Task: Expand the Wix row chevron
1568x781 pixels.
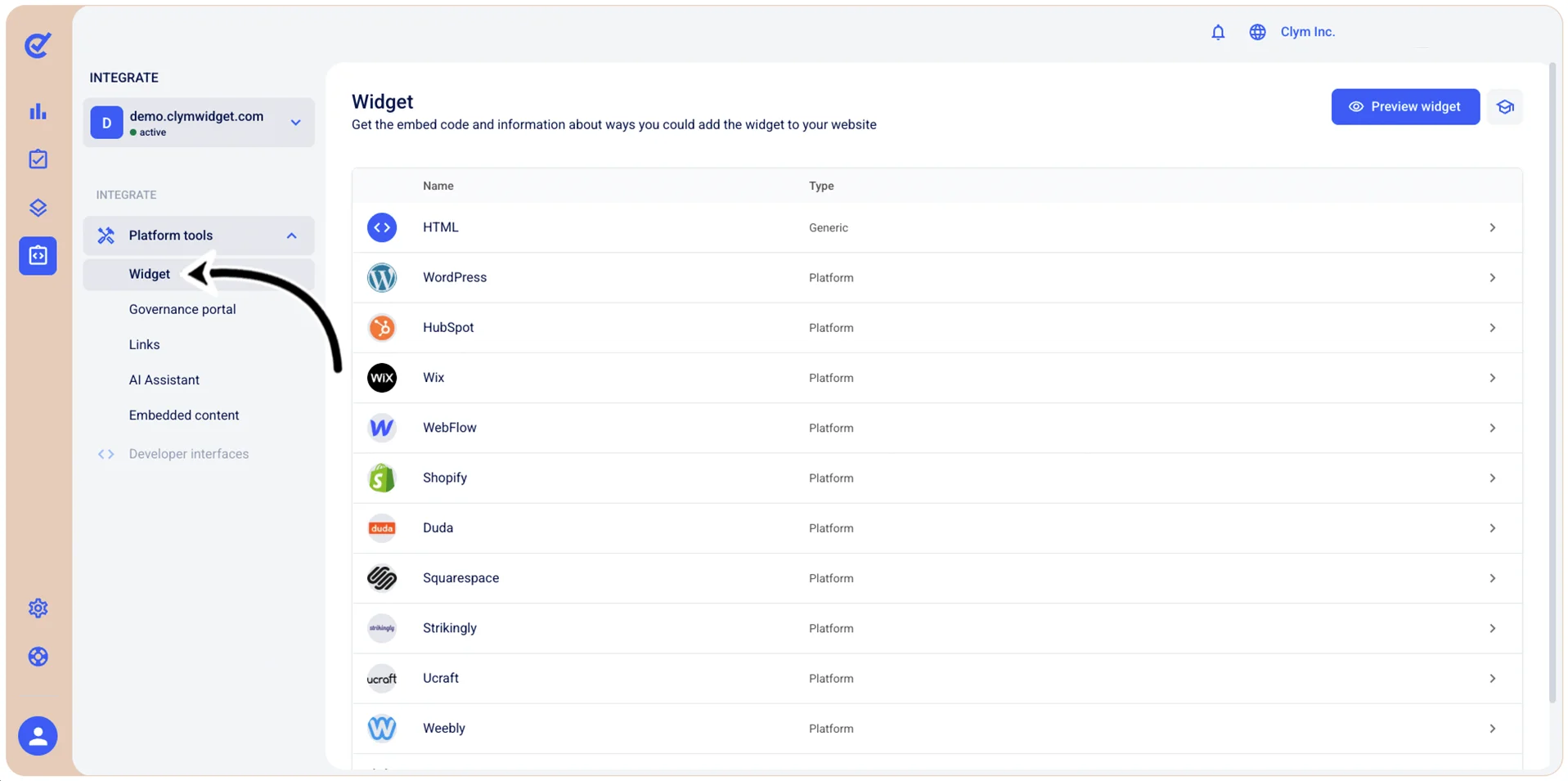Action: click(1493, 378)
